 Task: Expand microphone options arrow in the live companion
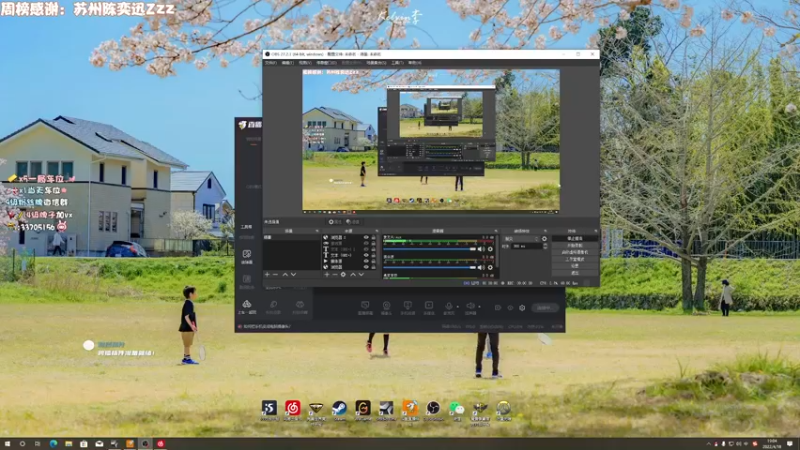tap(458, 307)
